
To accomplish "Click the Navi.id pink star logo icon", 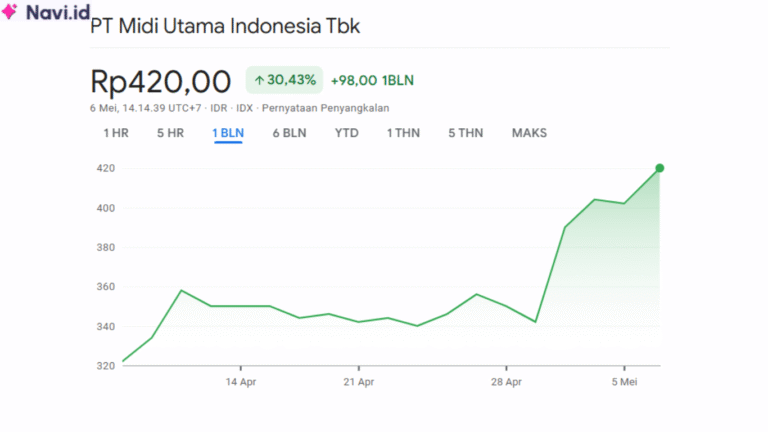I will 12,12.
